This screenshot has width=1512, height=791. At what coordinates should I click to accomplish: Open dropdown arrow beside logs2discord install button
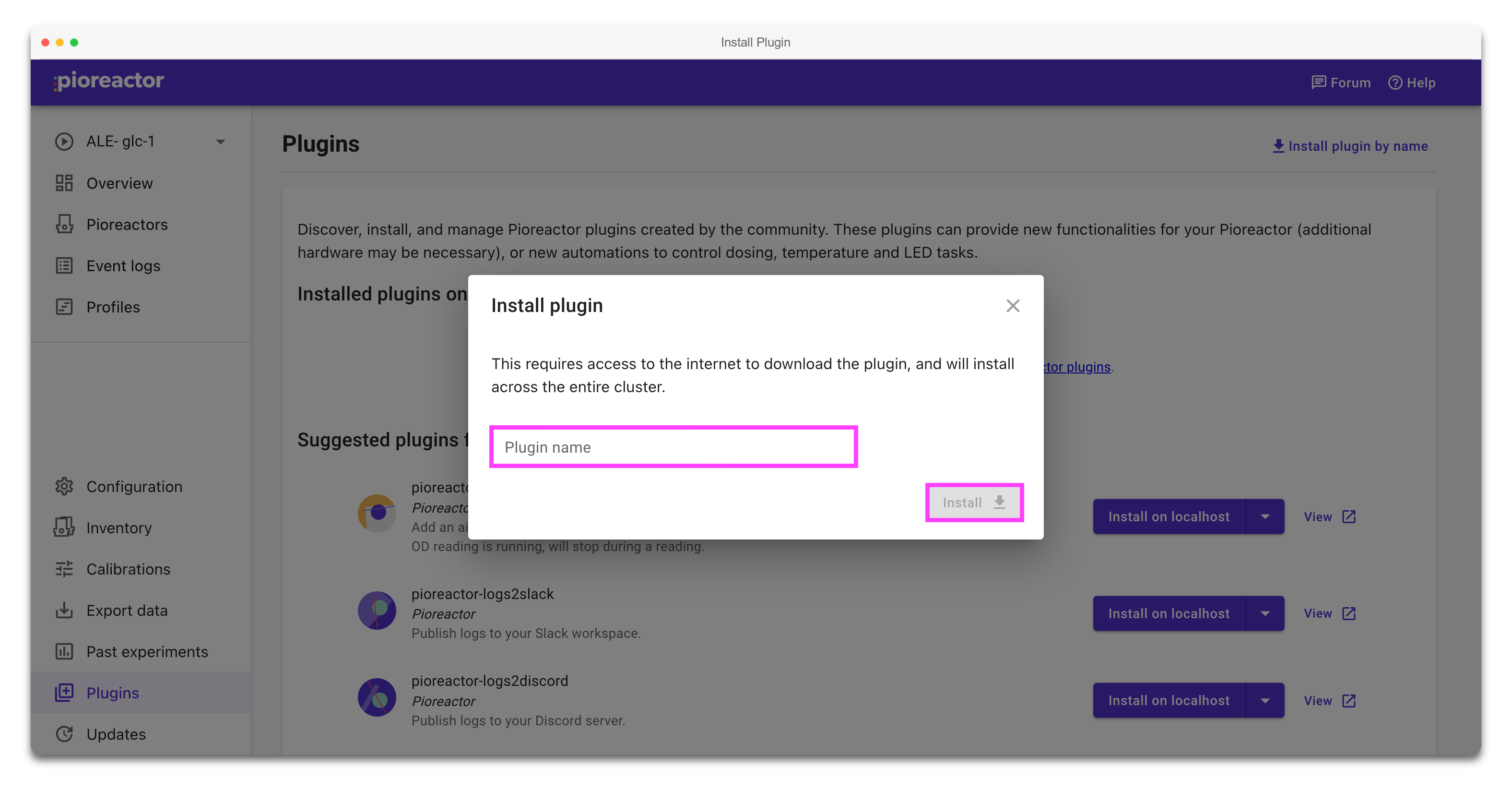(1265, 700)
